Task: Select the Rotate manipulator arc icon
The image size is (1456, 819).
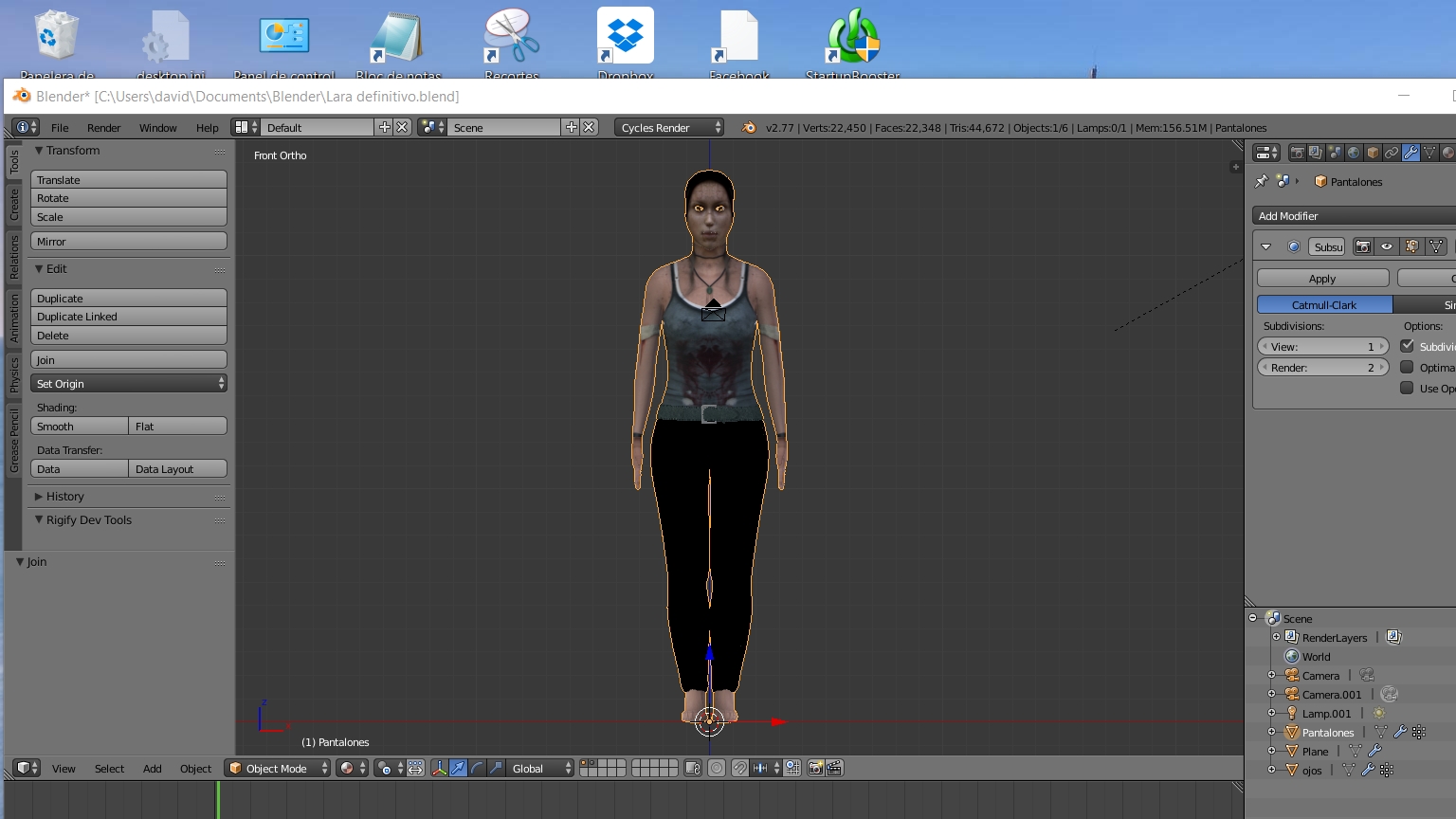Action: coord(478,768)
